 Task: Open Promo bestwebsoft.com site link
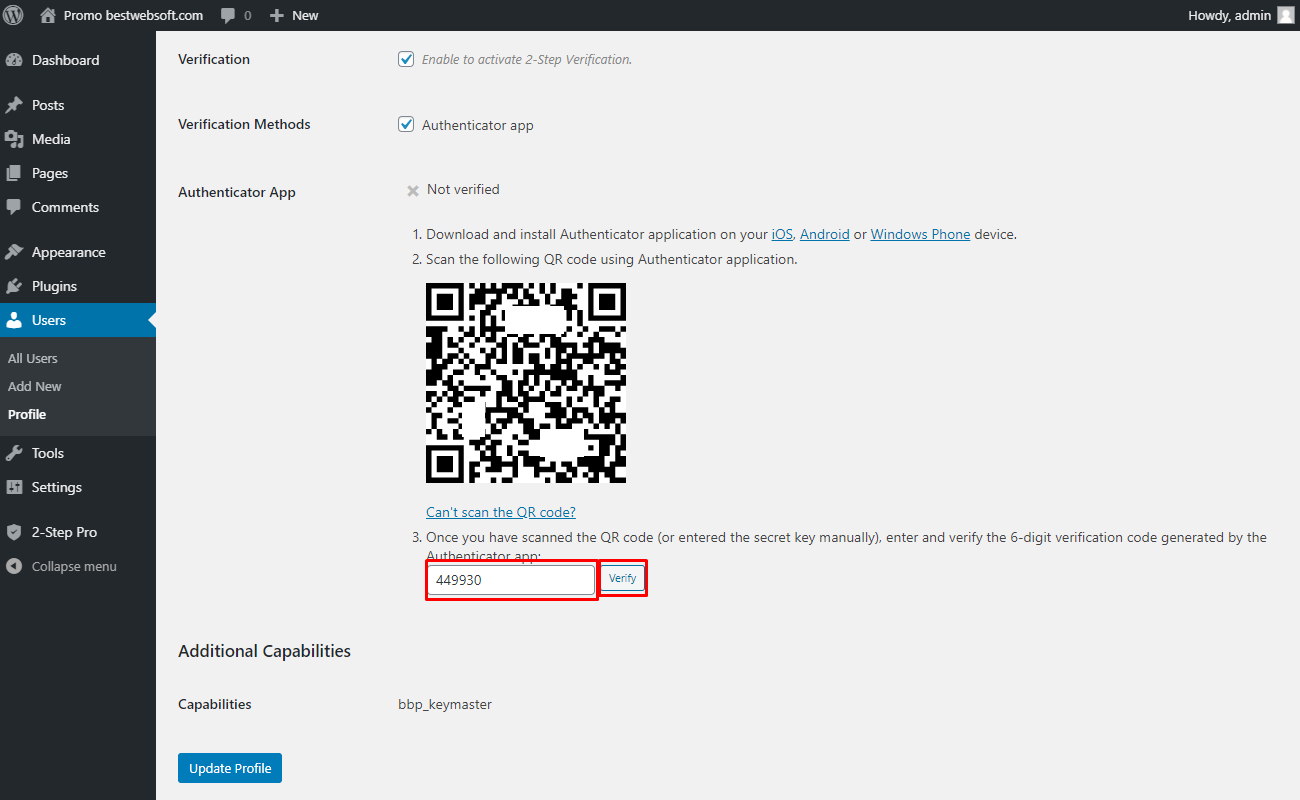click(x=133, y=15)
